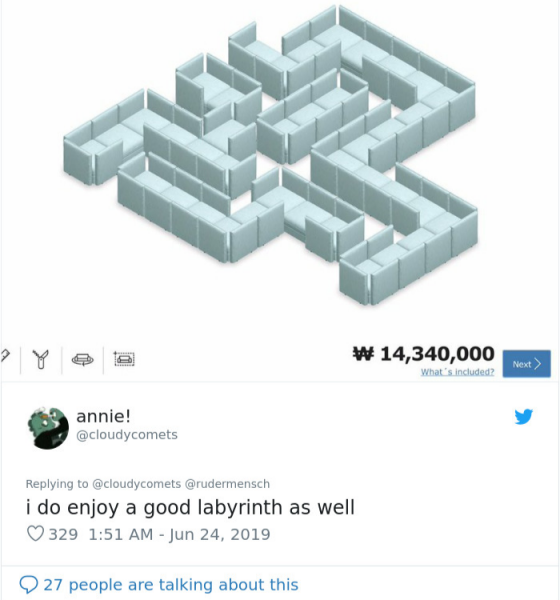Open the @cloudycomets handle below annie!
The height and width of the screenshot is (600, 560).
pos(127,435)
